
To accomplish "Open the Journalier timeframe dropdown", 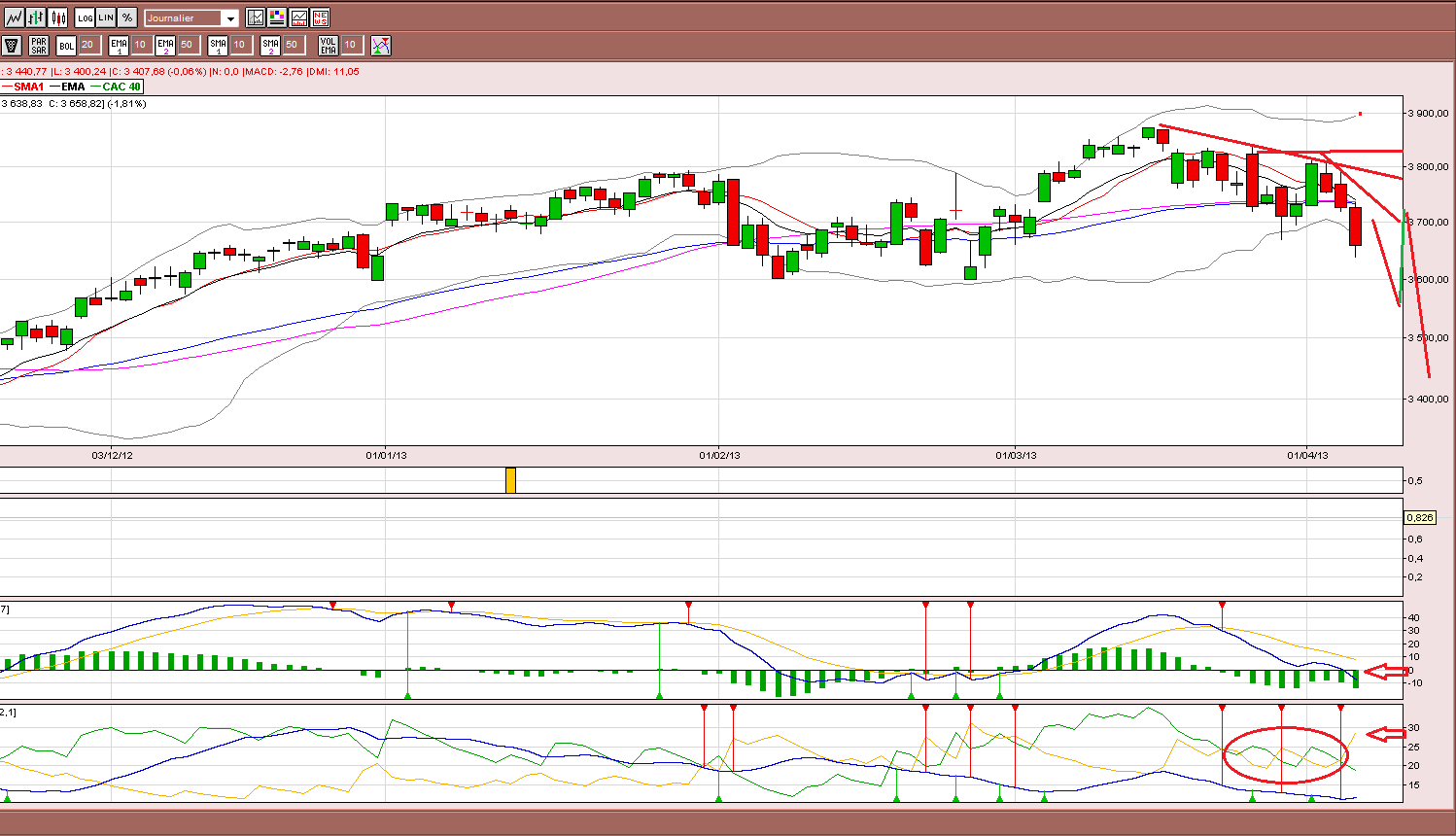I will click(191, 17).
